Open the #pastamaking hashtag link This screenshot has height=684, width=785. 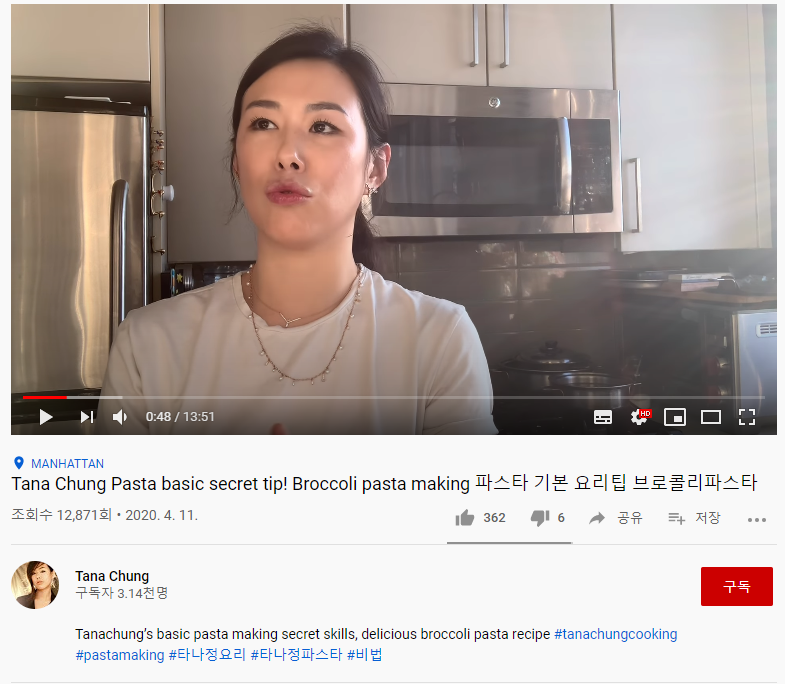(x=120, y=655)
